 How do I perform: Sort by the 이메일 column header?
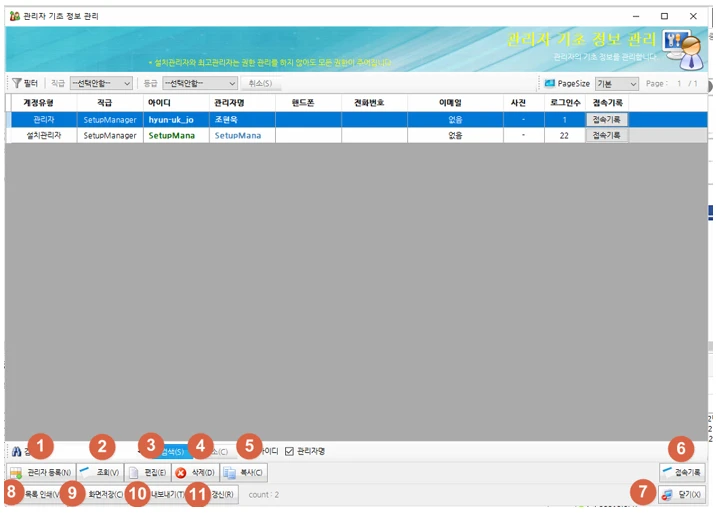click(455, 103)
